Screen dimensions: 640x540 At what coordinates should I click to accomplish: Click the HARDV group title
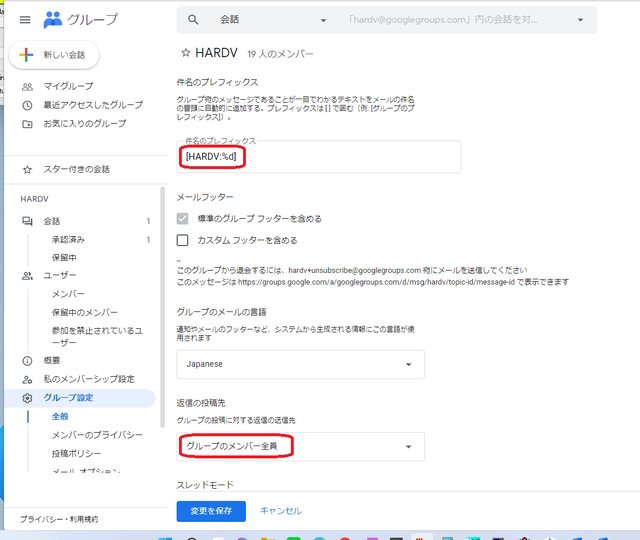[x=216, y=53]
